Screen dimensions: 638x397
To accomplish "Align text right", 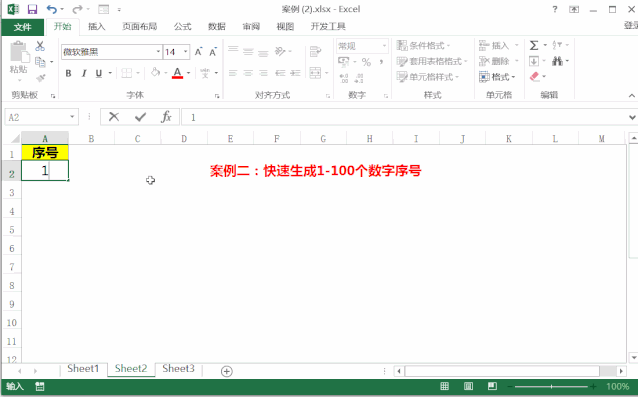I will [263, 73].
